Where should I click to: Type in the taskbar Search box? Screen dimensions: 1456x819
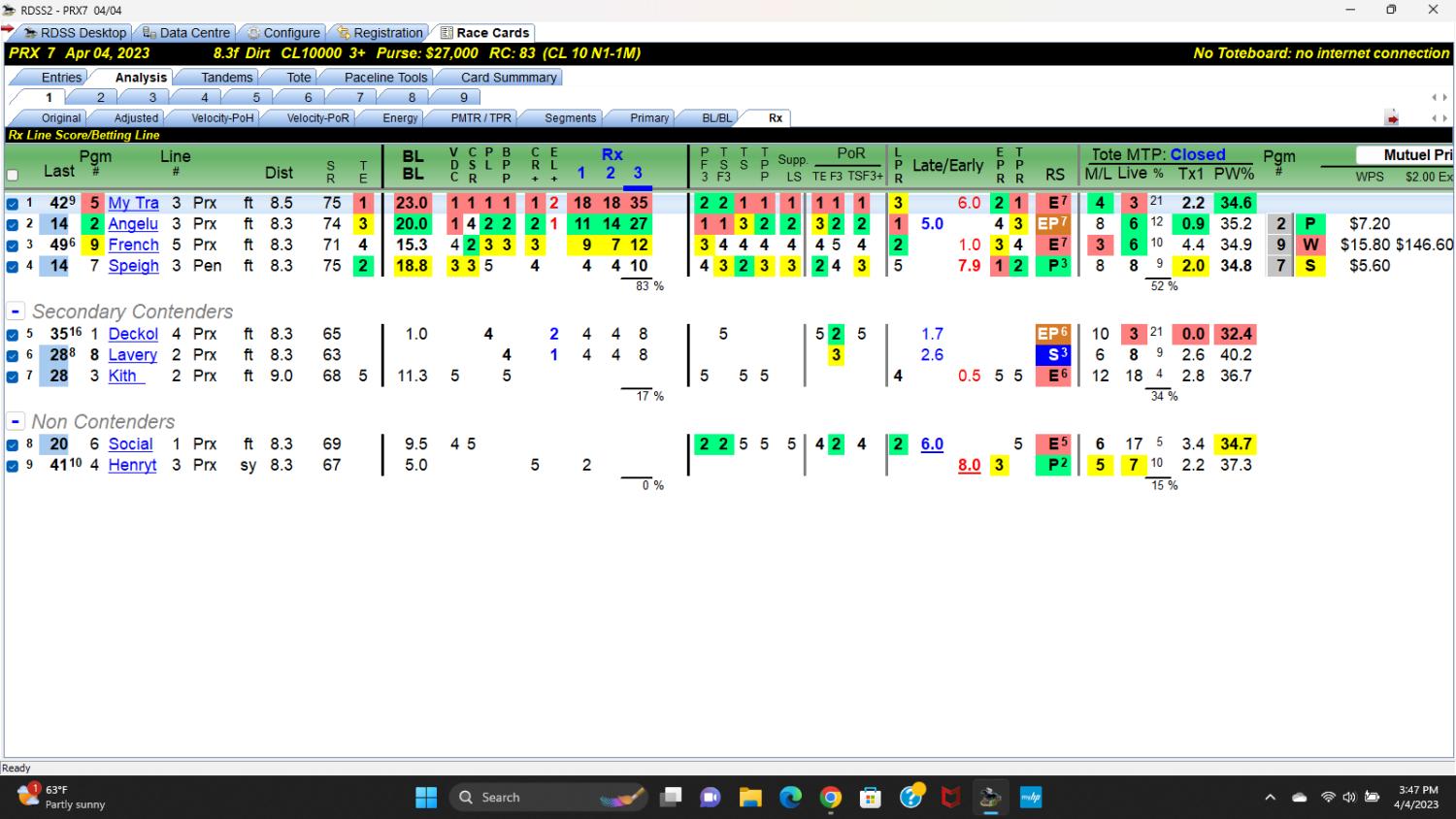click(x=548, y=798)
